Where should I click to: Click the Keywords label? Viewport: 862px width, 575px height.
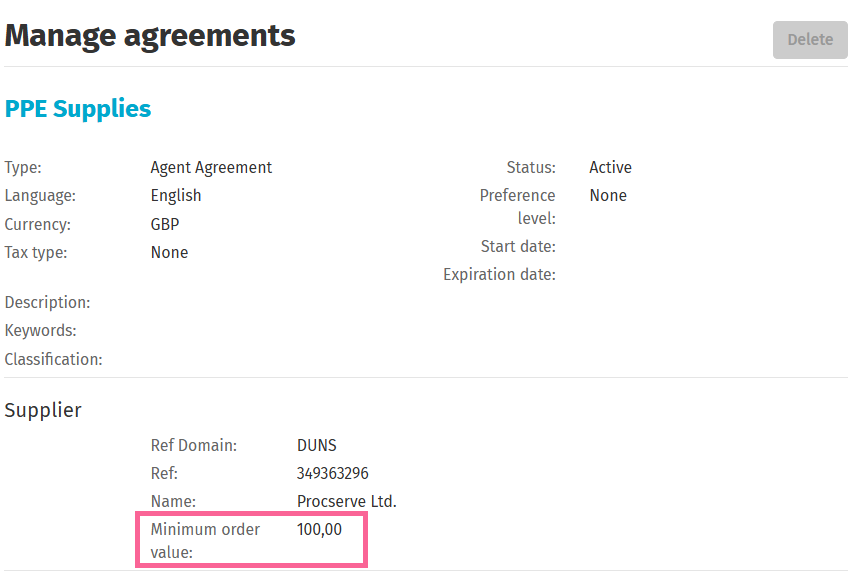point(41,331)
